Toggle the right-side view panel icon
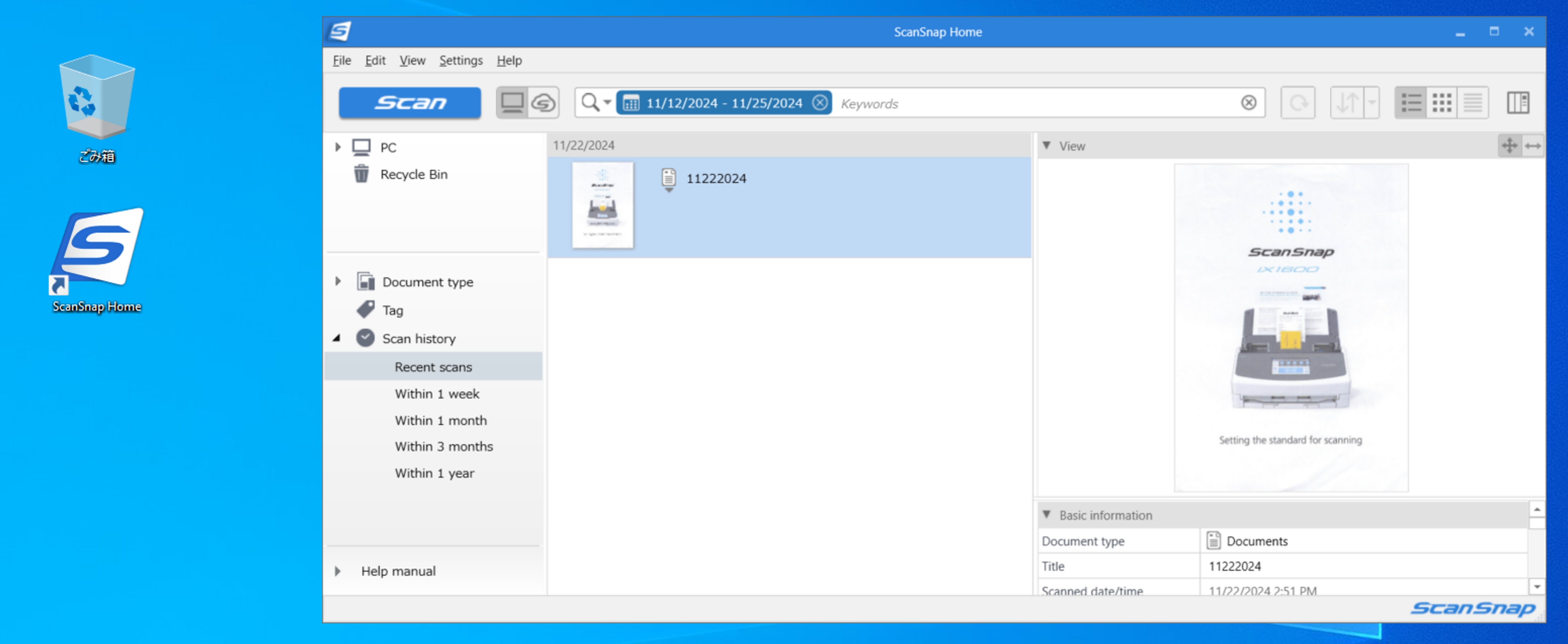The image size is (1568, 644). coord(1518,102)
